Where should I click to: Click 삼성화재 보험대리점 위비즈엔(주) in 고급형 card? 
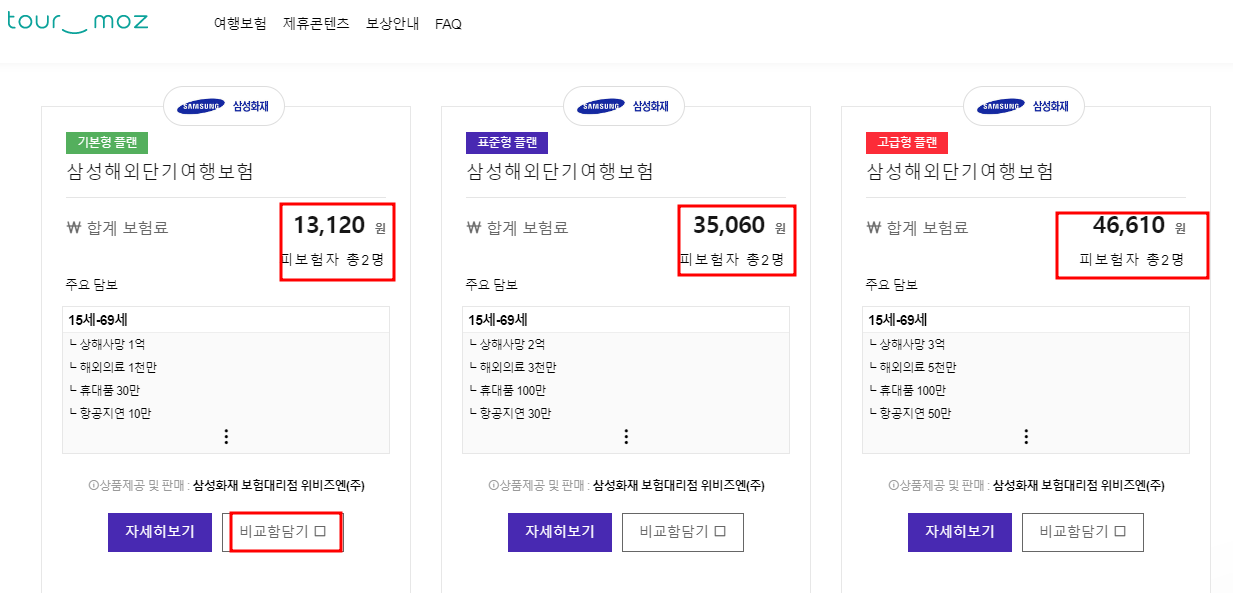pos(1078,486)
